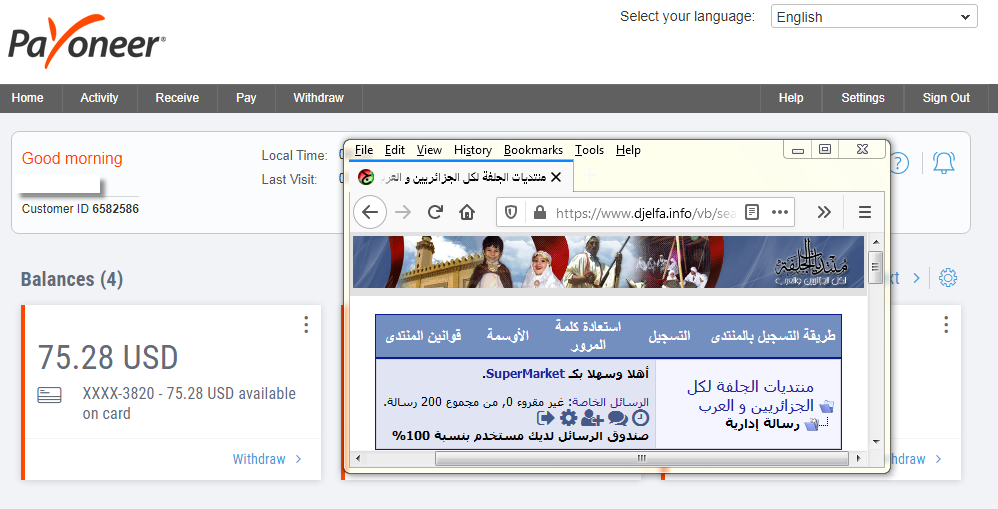This screenshot has height=509, width=998.
Task: Open the language selection dropdown
Action: [874, 17]
